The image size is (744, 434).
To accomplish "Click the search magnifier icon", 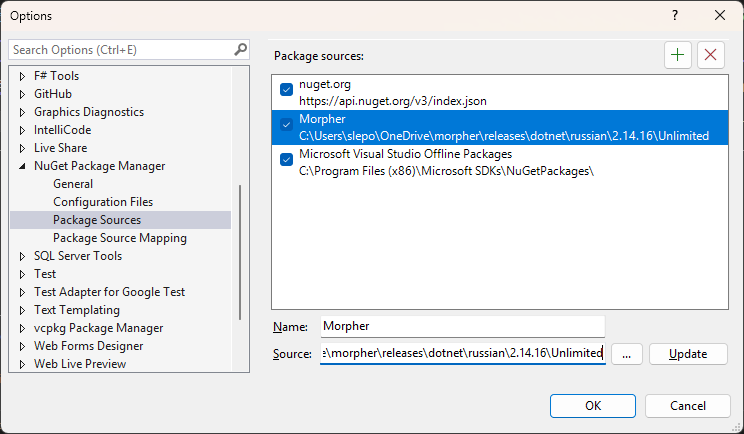I will click(x=240, y=49).
